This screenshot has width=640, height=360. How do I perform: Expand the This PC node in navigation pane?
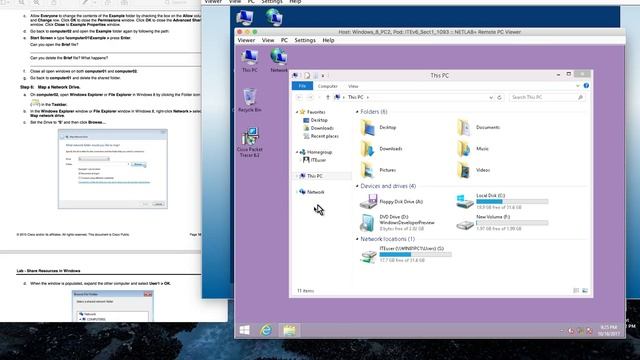point(297,176)
